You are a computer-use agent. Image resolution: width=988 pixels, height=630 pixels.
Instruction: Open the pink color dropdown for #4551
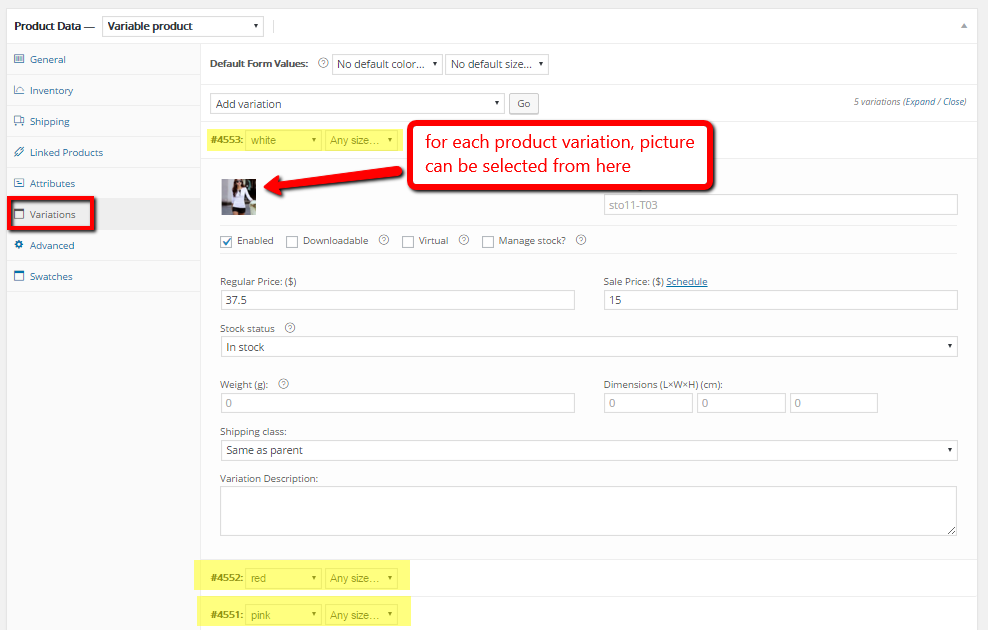284,615
